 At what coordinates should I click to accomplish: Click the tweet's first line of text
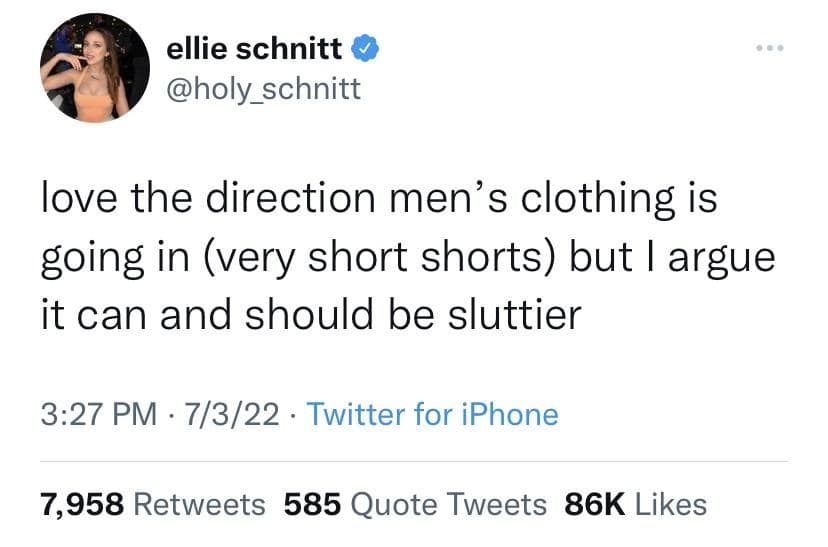pos(379,198)
